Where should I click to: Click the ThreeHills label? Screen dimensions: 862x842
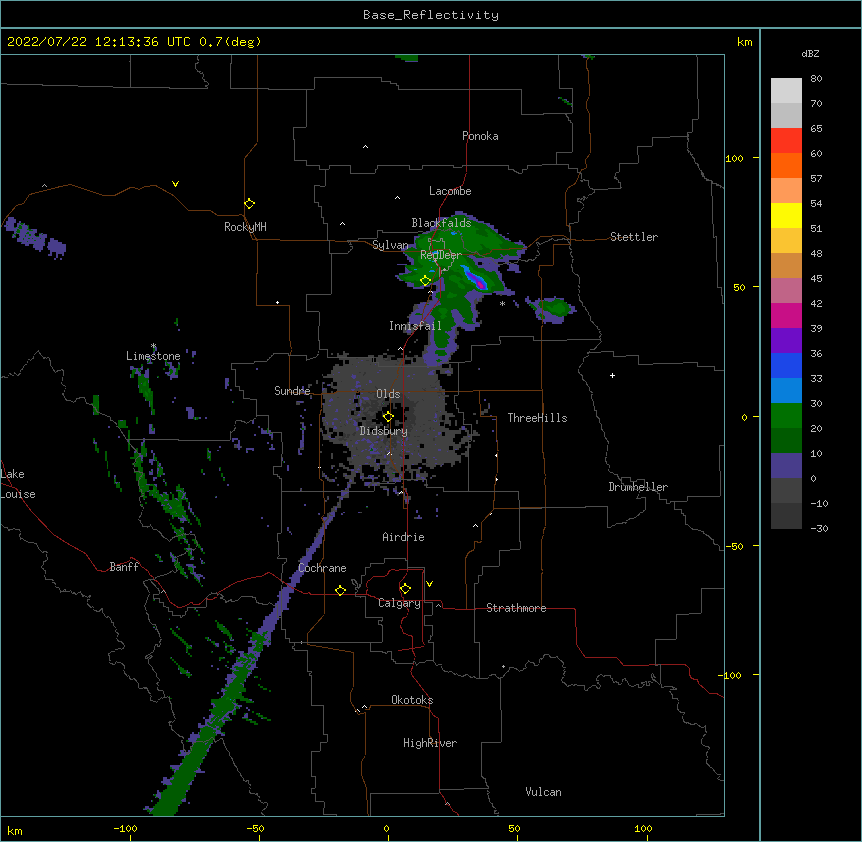point(537,418)
